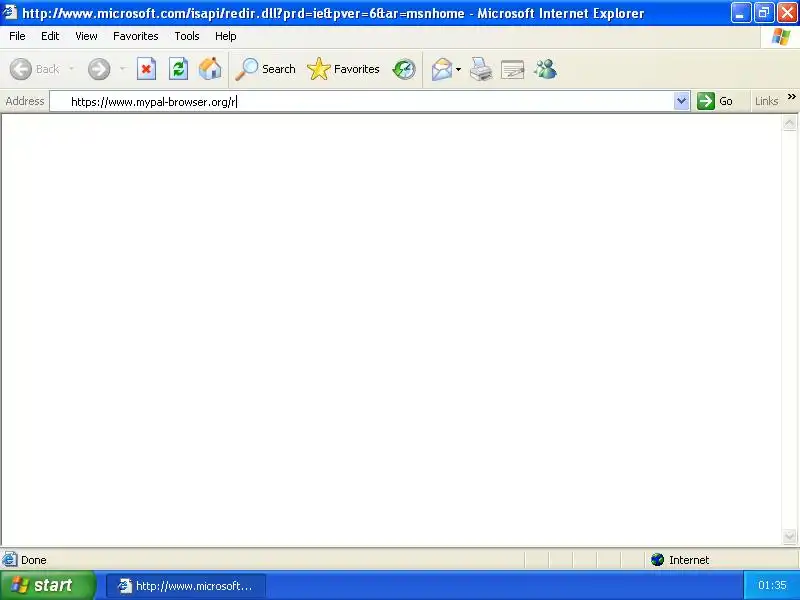Open the Favorites star button
Screen dimensions: 800x600
pos(343,69)
